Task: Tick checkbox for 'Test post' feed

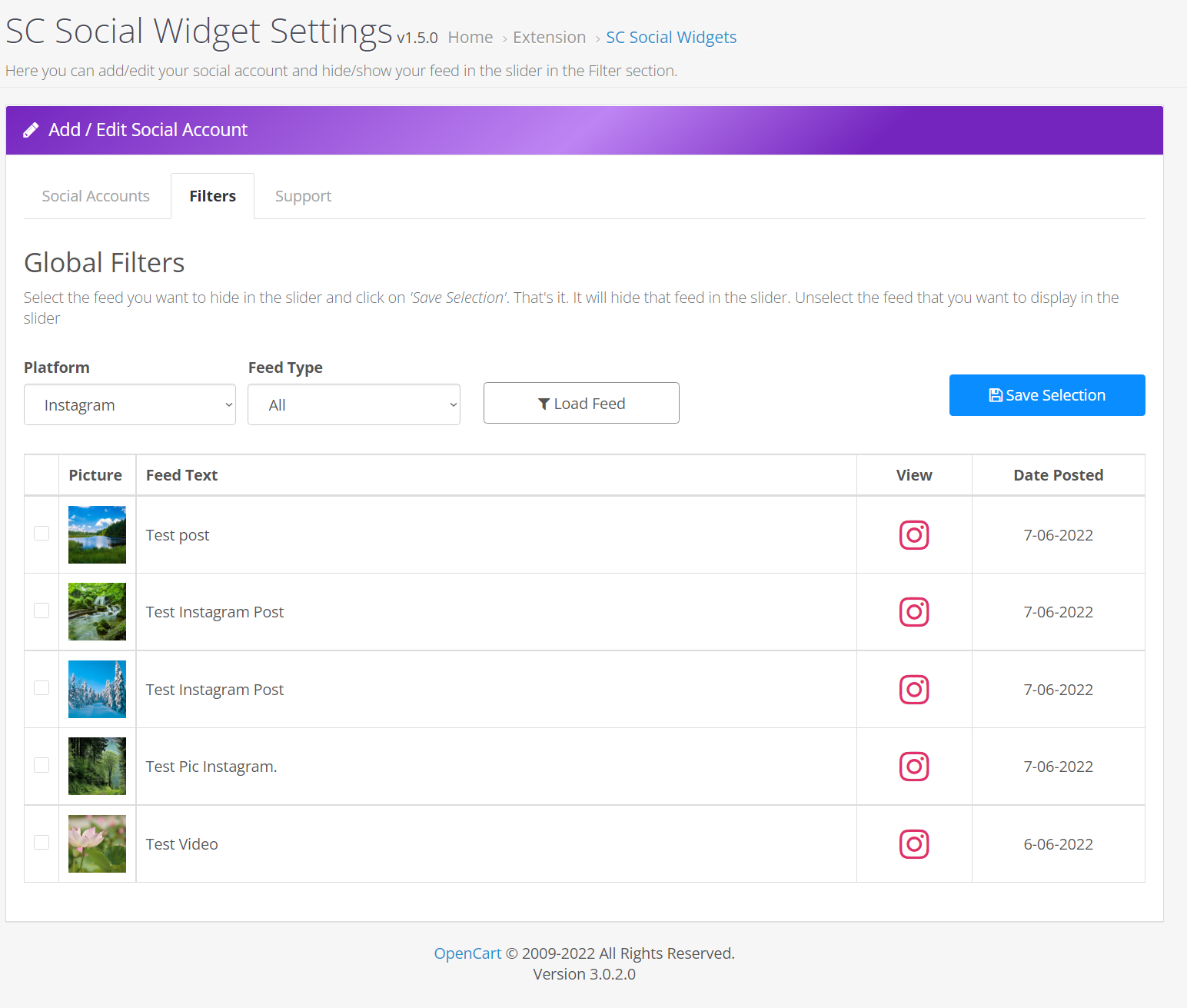Action: tap(42, 534)
